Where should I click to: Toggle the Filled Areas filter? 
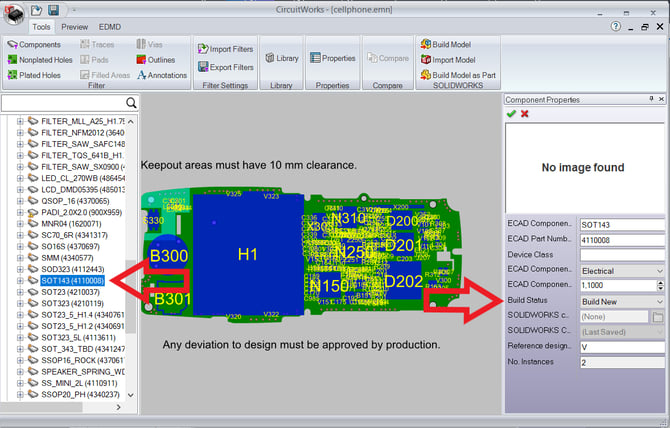tap(105, 75)
